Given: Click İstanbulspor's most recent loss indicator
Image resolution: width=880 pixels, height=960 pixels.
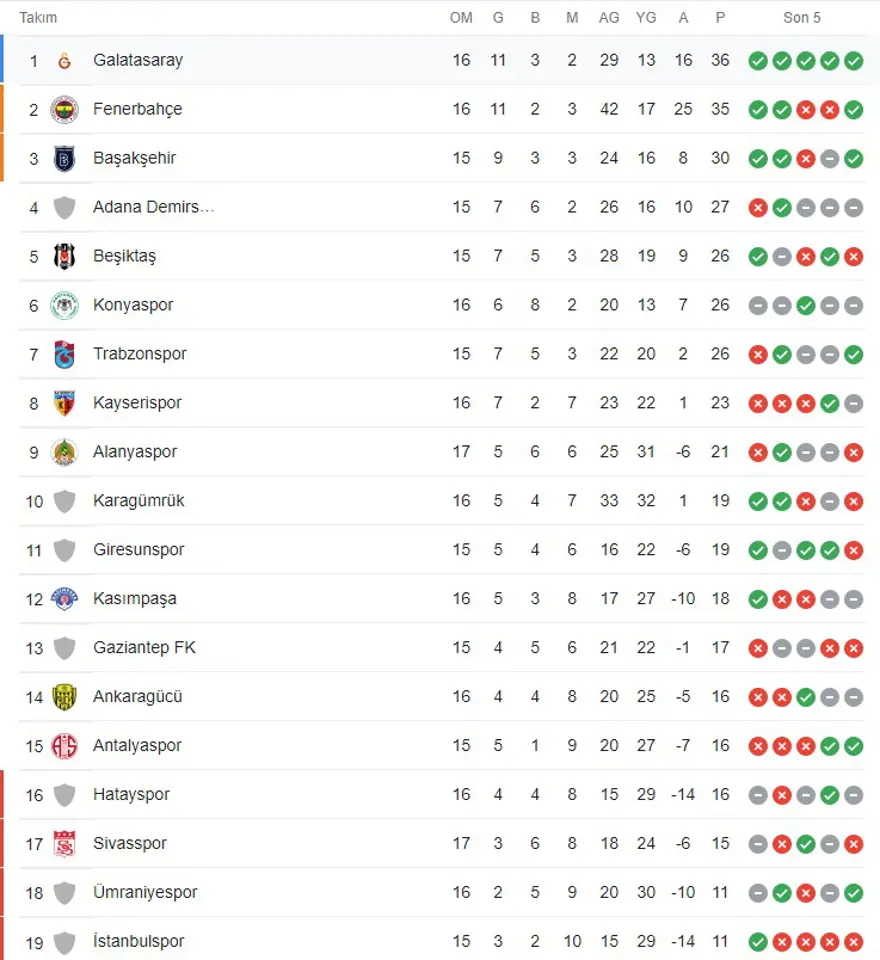Looking at the screenshot, I should tap(853, 942).
